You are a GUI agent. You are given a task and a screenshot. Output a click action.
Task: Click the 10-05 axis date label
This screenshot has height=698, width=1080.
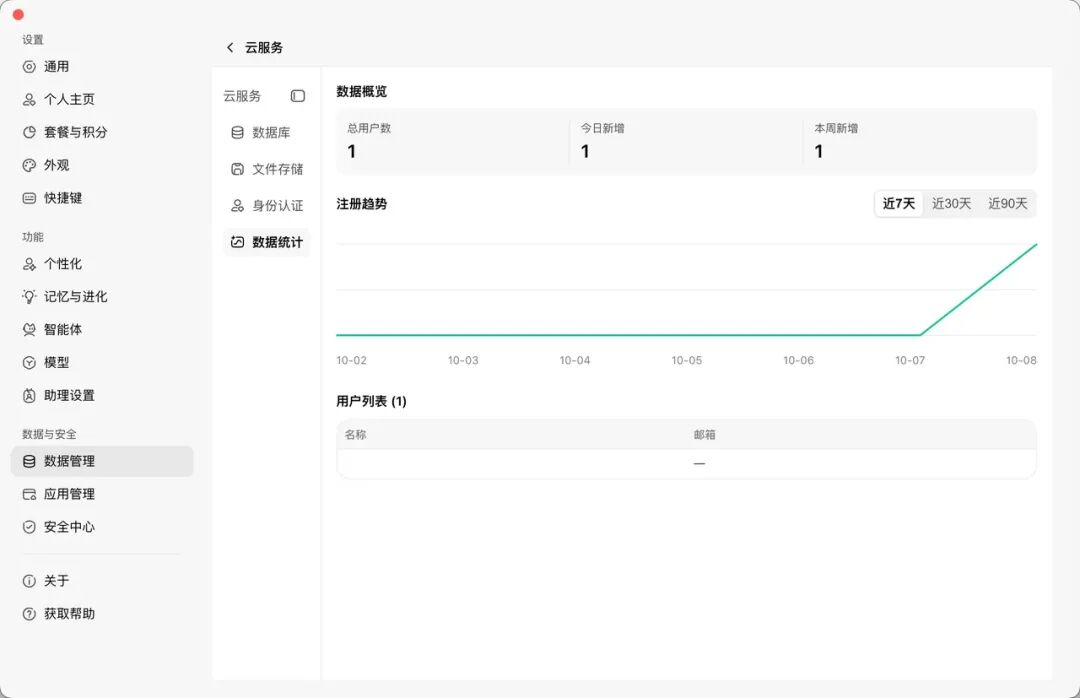[687, 360]
